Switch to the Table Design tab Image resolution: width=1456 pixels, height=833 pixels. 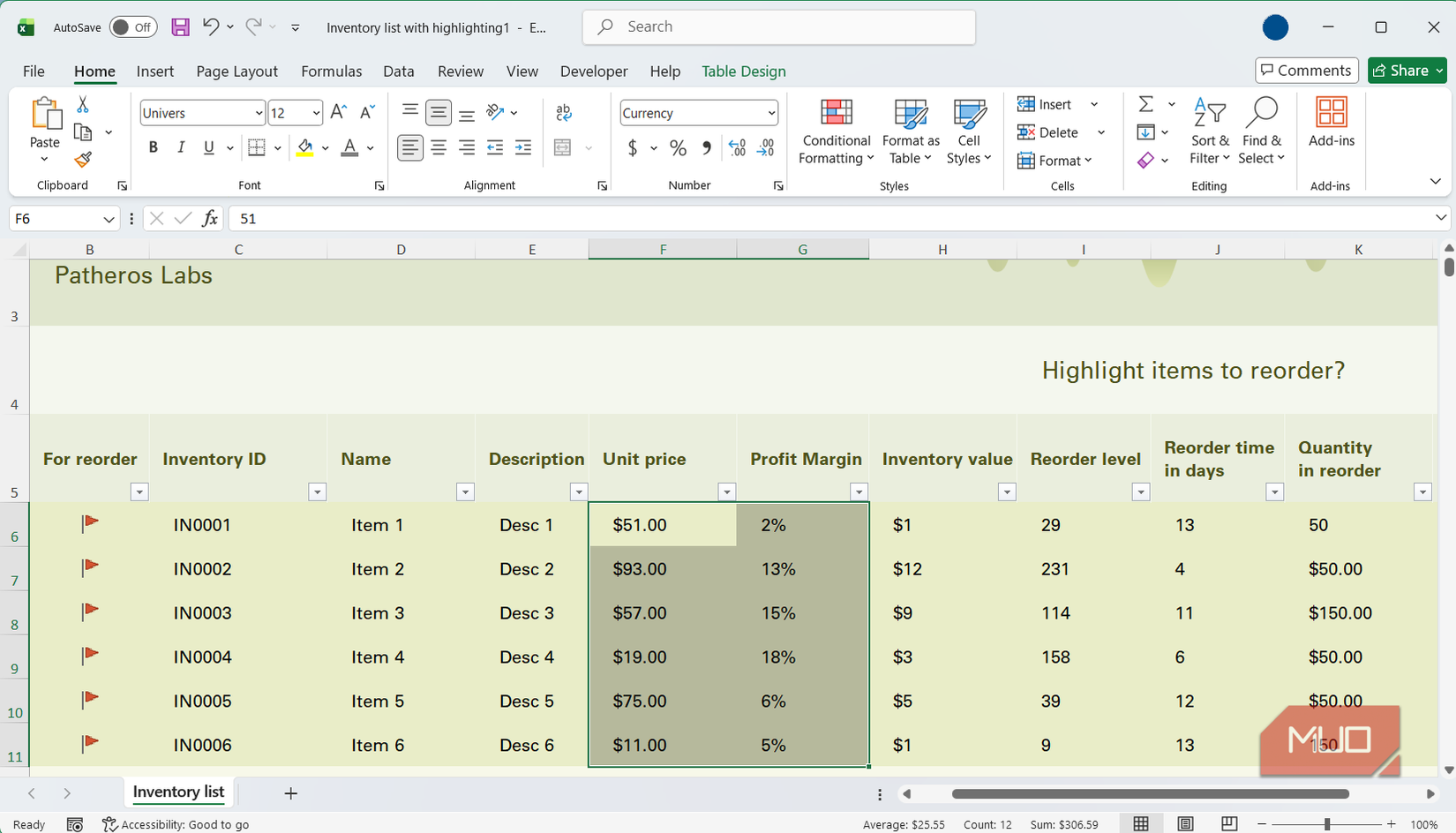[744, 71]
